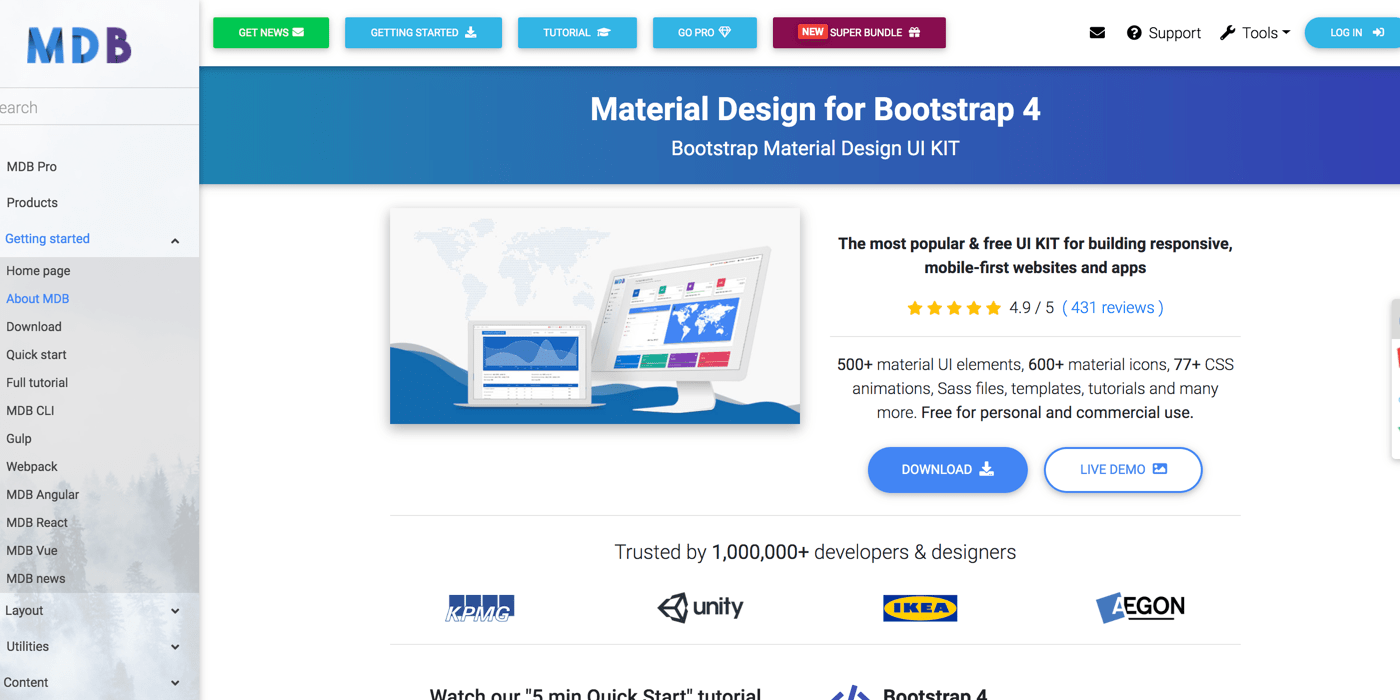Click the AEGON logo
The height and width of the screenshot is (700, 1400).
pyautogui.click(x=1140, y=607)
